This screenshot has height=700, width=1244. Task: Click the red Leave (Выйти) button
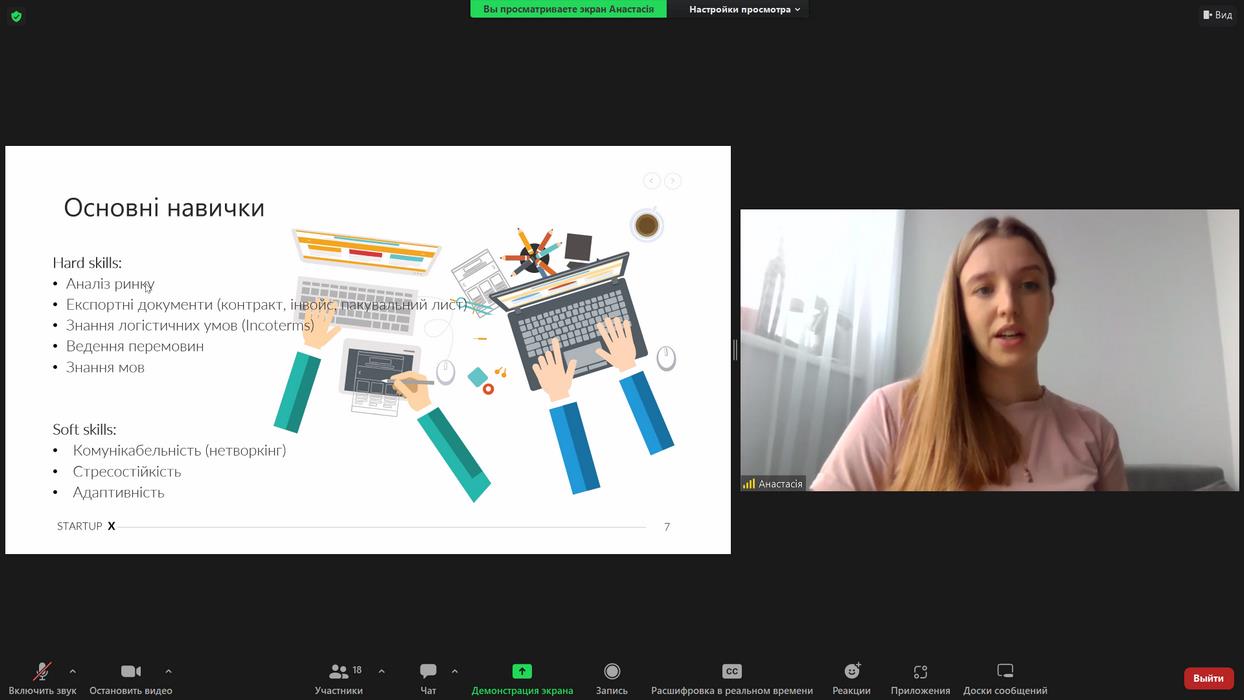[x=1208, y=678]
